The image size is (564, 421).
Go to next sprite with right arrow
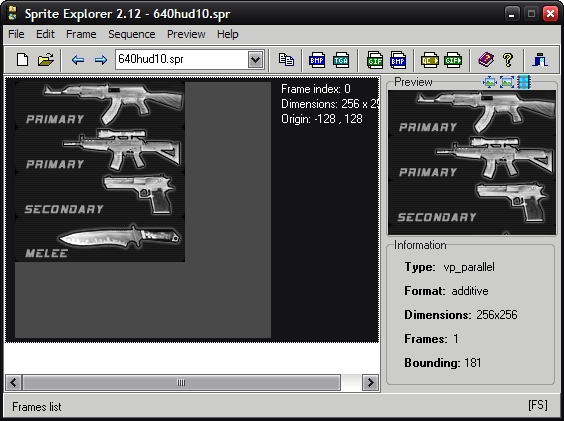pyautogui.click(x=101, y=60)
